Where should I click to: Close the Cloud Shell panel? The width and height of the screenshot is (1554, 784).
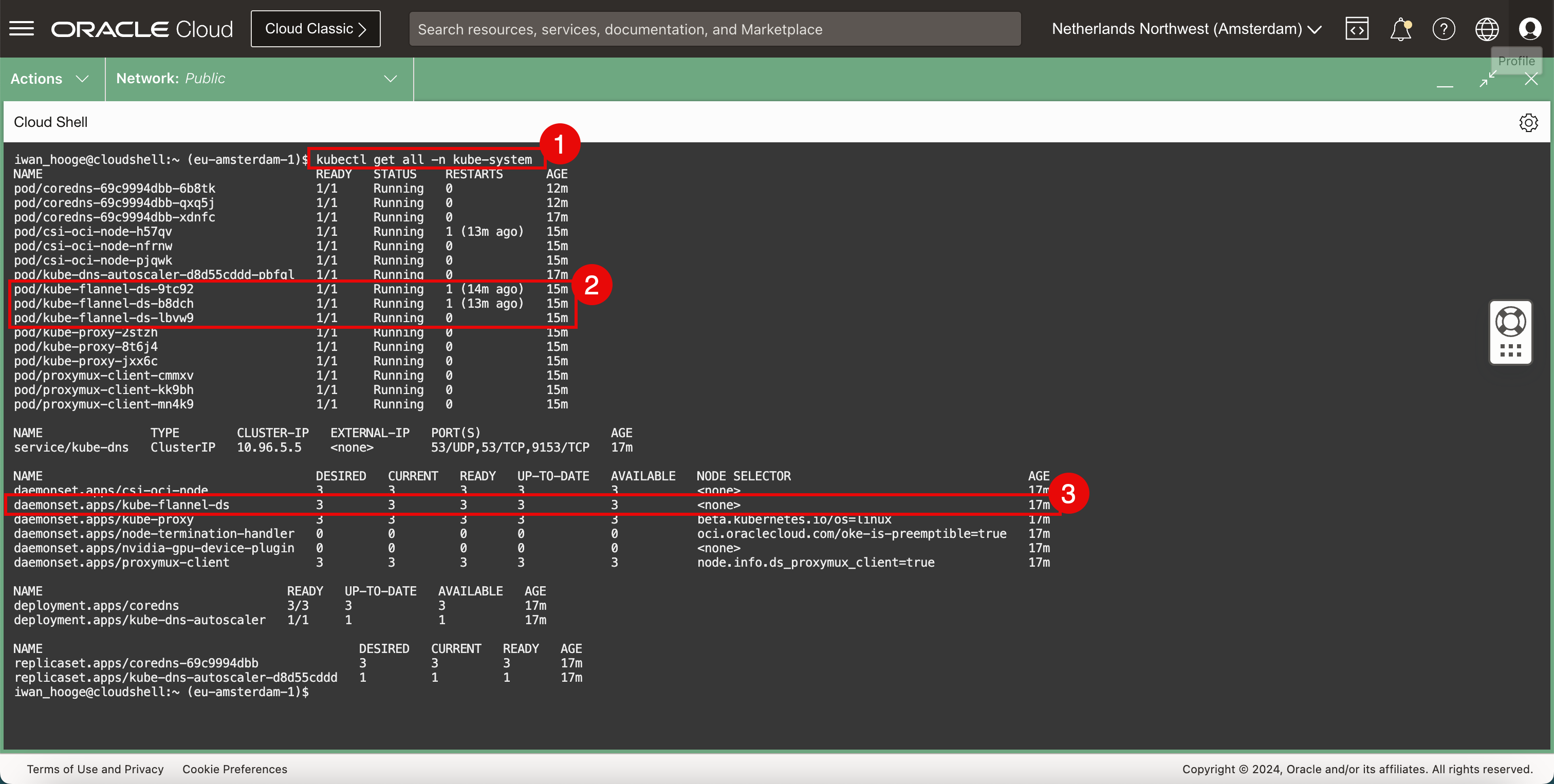point(1531,79)
